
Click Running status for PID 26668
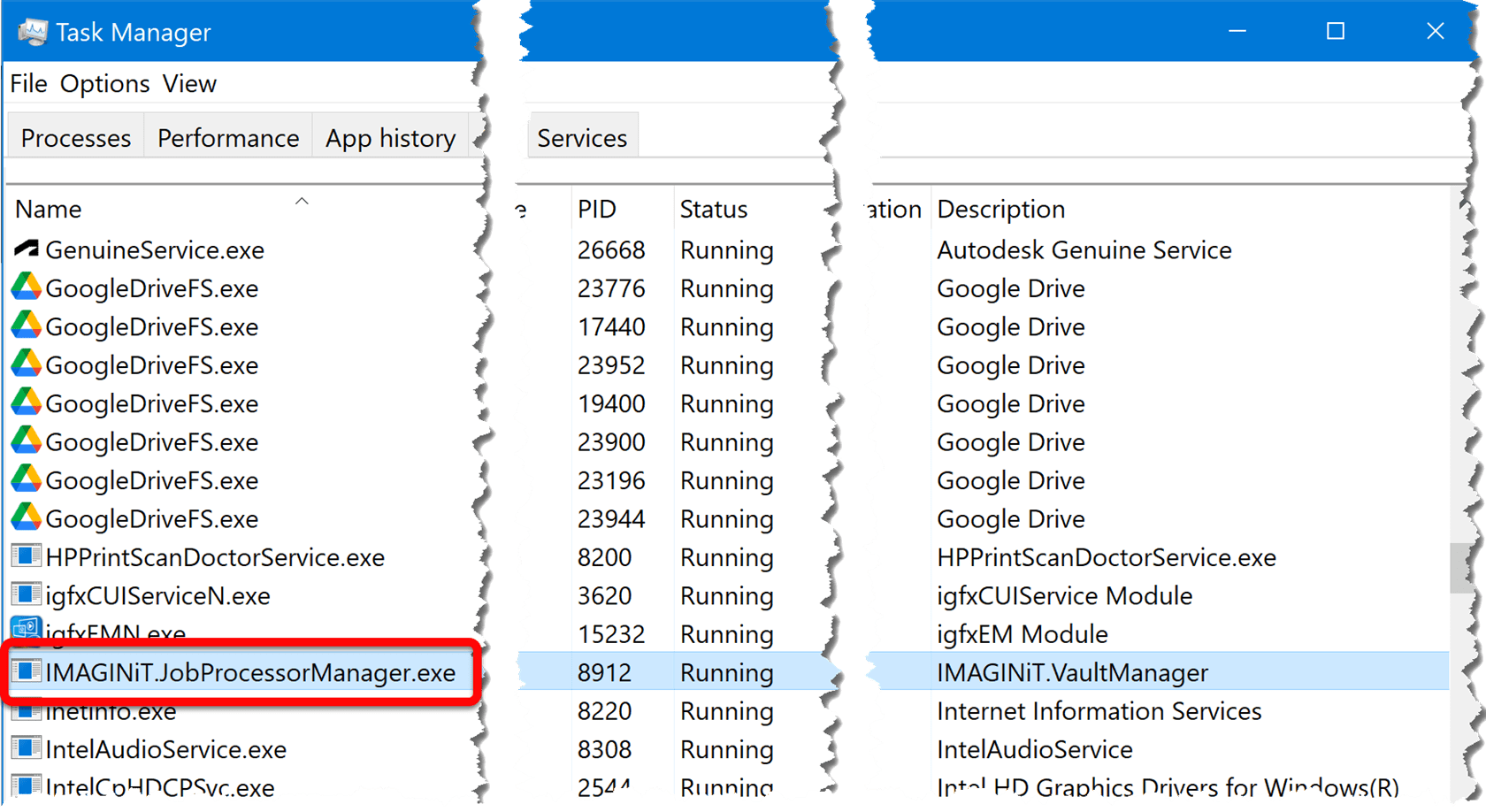[x=726, y=249]
